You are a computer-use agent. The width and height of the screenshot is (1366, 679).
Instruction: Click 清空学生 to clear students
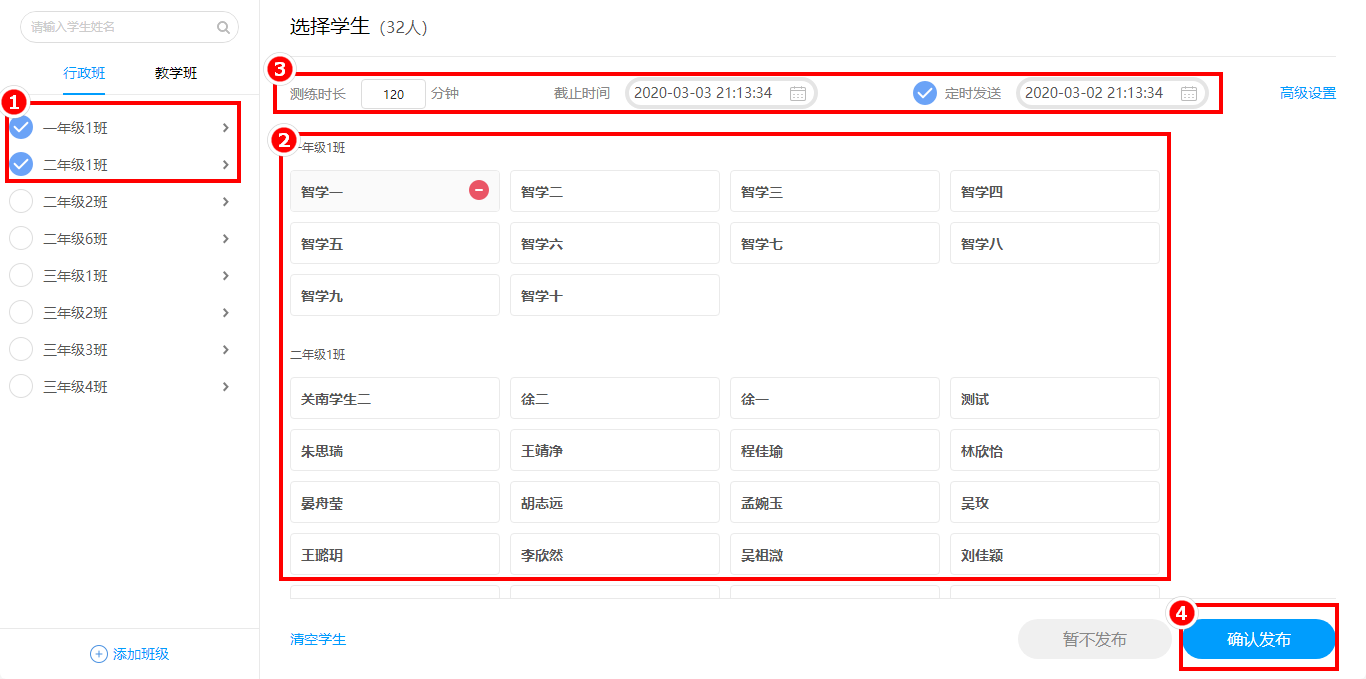(318, 639)
